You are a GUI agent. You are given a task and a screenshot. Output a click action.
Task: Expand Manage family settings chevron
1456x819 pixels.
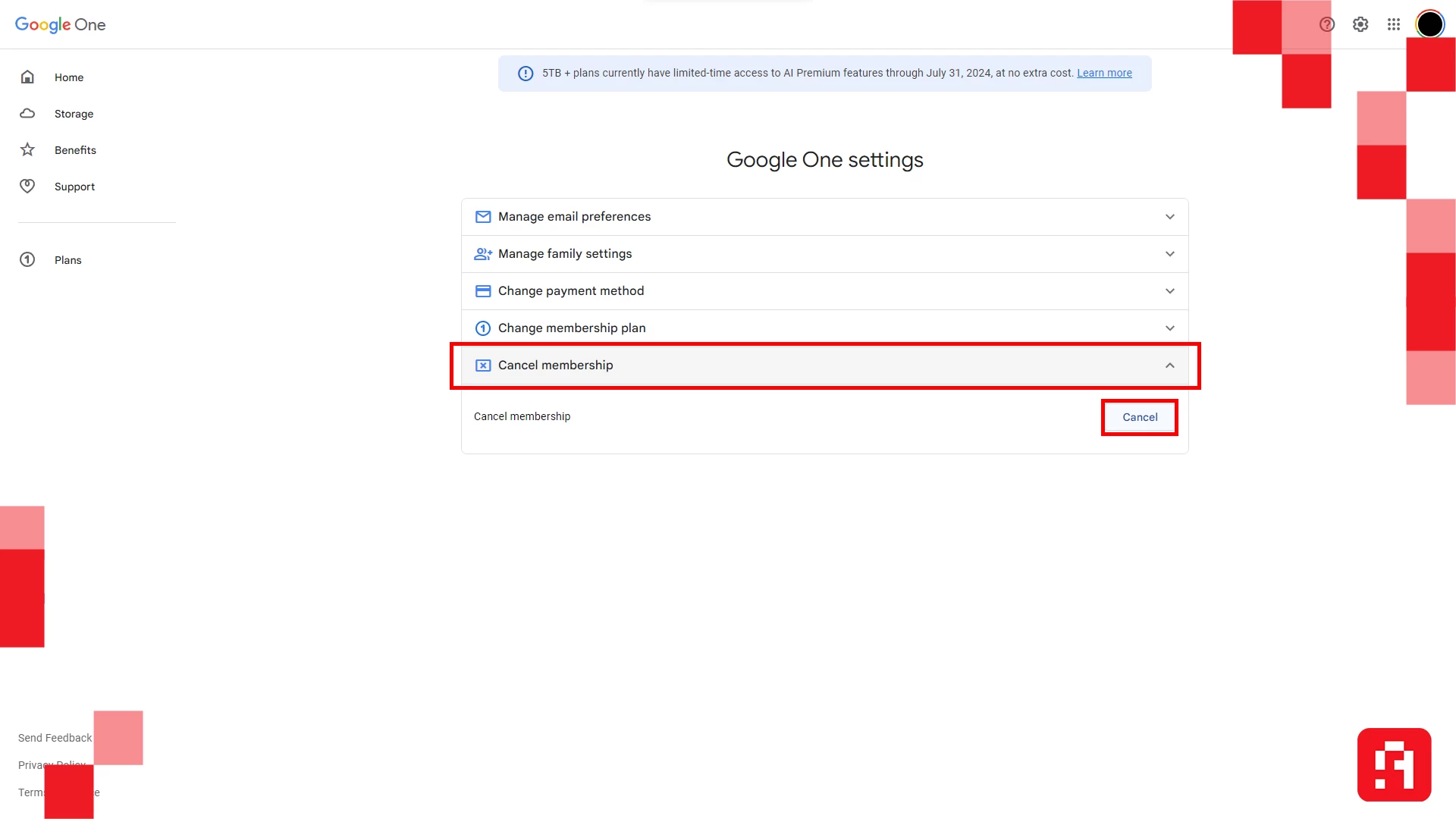(x=1170, y=254)
